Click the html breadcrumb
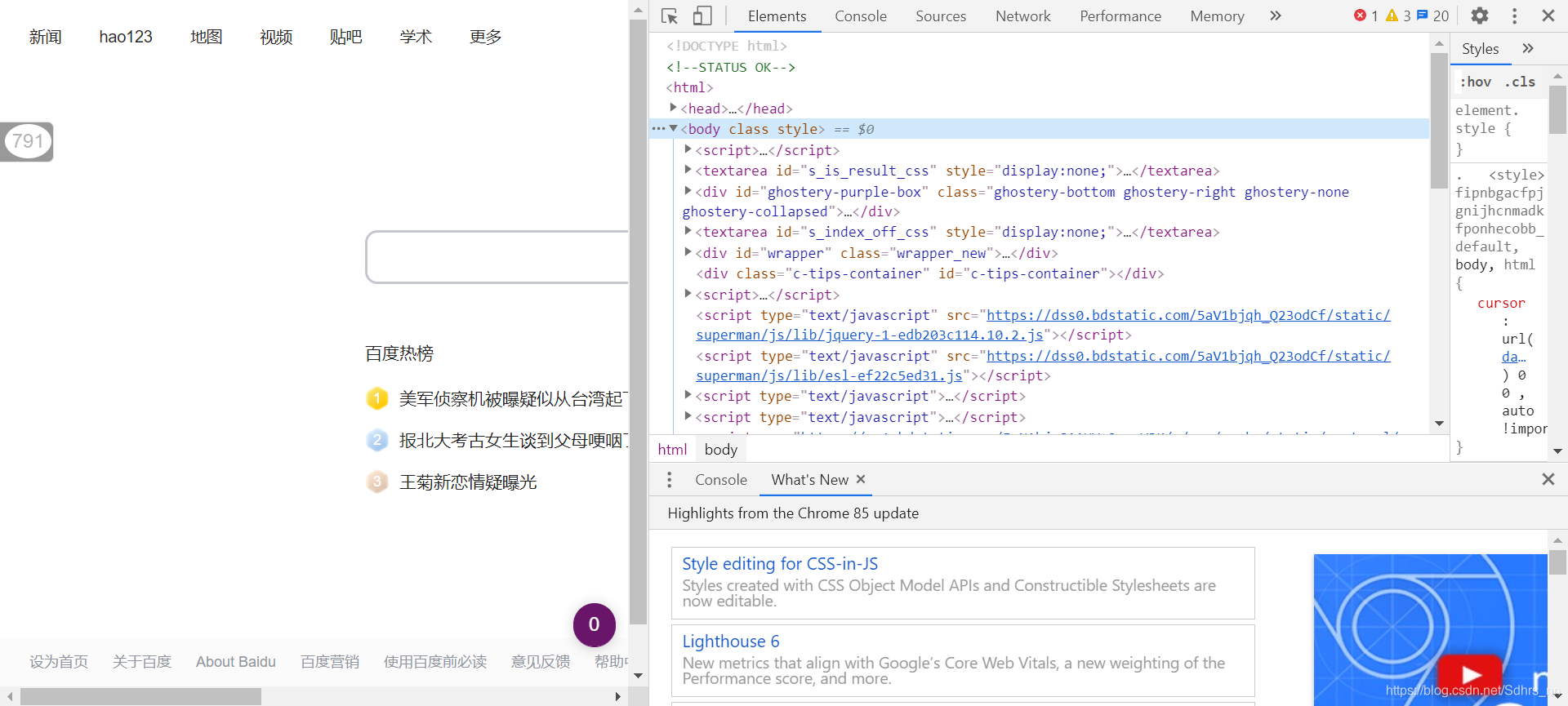 coord(672,449)
